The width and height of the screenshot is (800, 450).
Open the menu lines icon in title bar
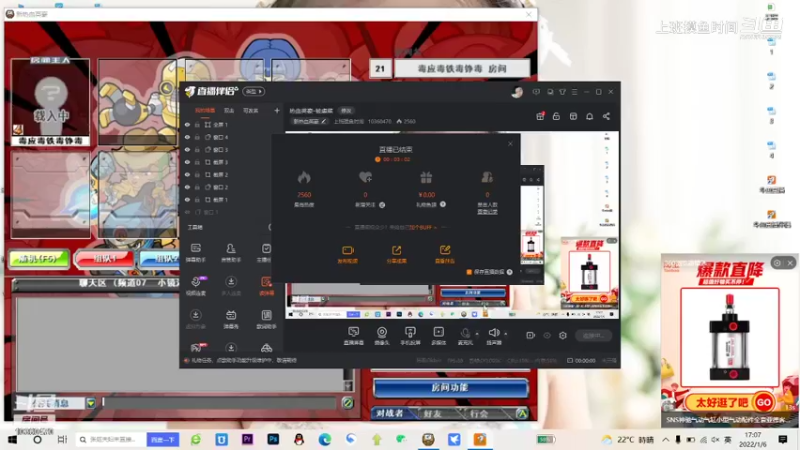574,92
